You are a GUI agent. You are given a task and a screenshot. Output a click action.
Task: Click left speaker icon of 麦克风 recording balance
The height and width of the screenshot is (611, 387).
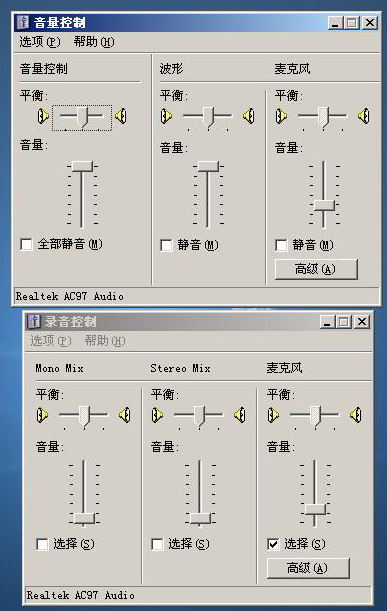[273, 415]
